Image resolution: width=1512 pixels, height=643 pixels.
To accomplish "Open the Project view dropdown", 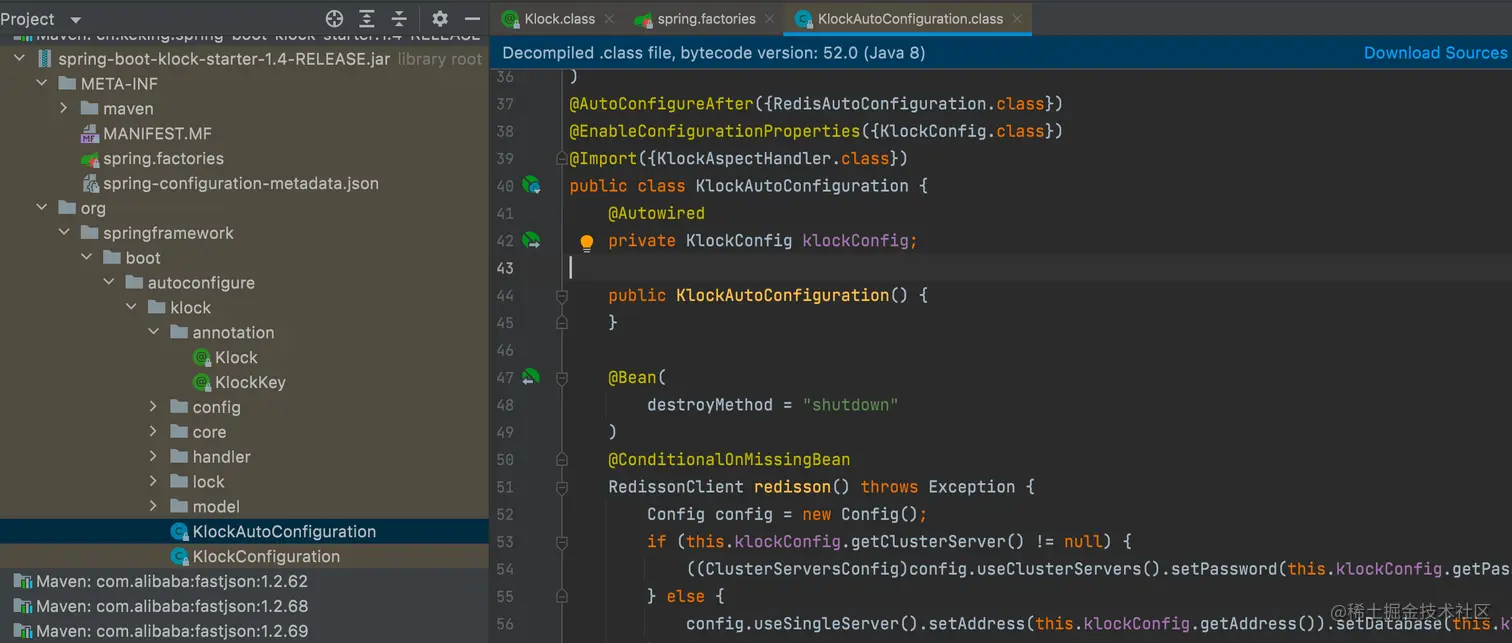I will tap(76, 20).
